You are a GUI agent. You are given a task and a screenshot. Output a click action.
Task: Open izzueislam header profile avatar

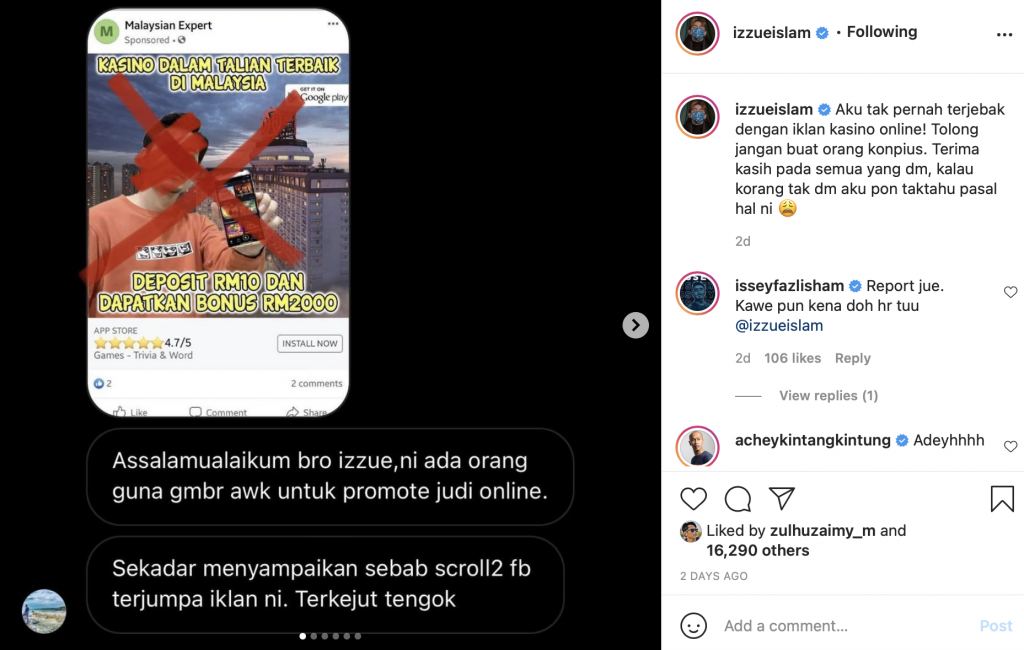pyautogui.click(x=697, y=33)
